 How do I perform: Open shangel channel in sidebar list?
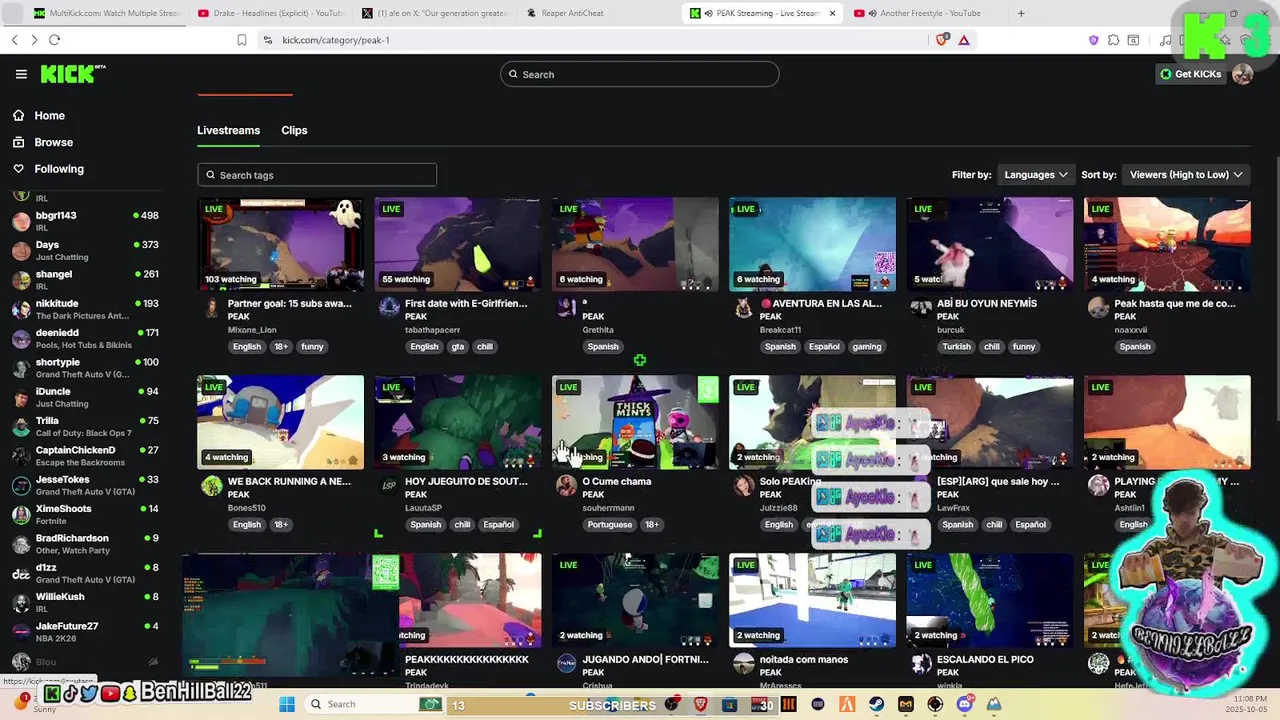tap(85, 279)
